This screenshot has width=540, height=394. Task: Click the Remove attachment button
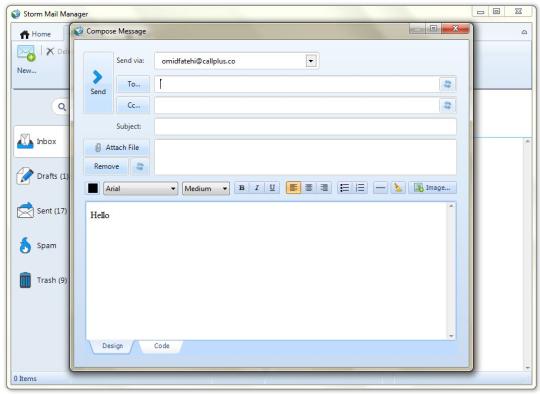(106, 166)
